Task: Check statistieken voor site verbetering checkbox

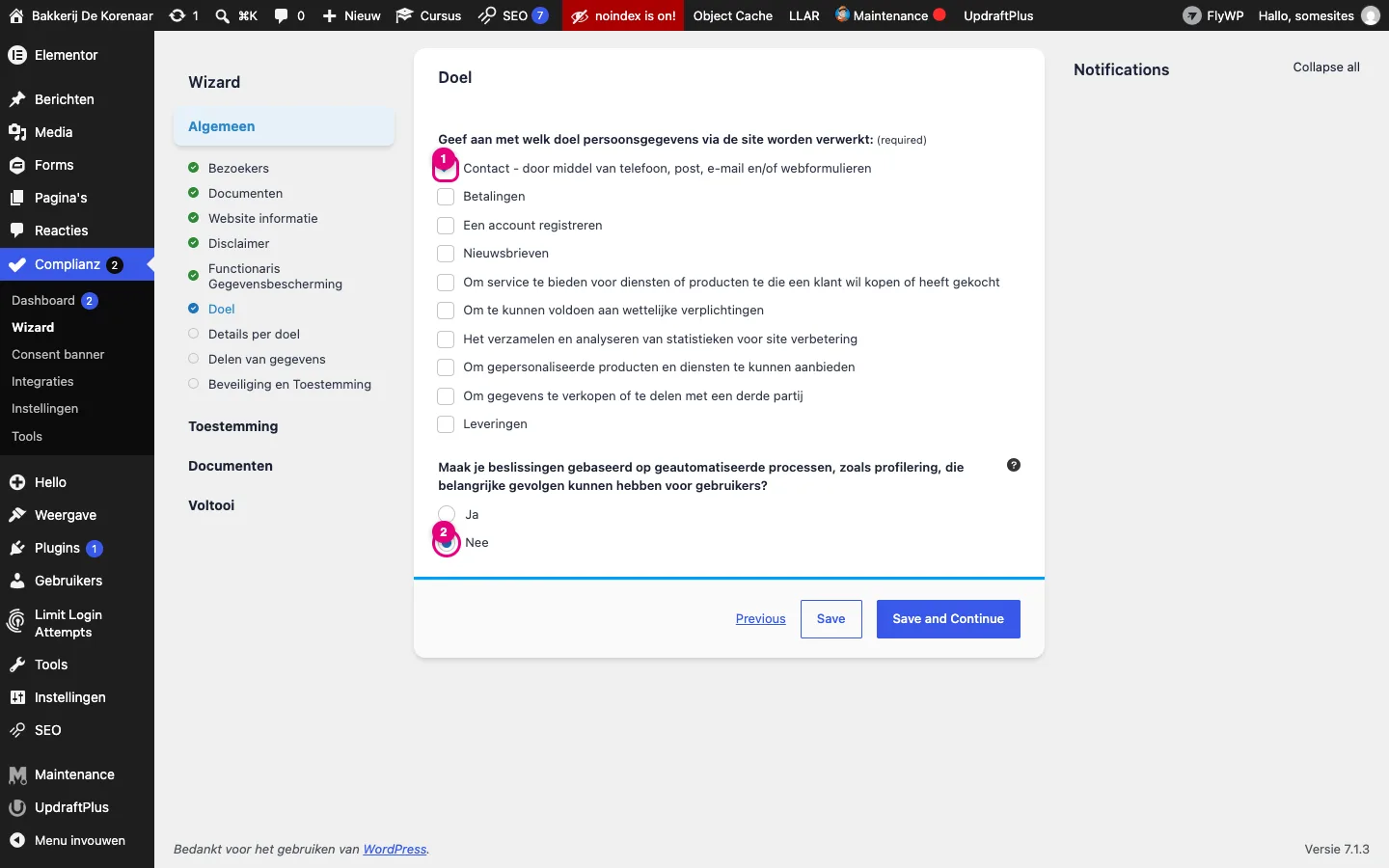Action: click(446, 339)
